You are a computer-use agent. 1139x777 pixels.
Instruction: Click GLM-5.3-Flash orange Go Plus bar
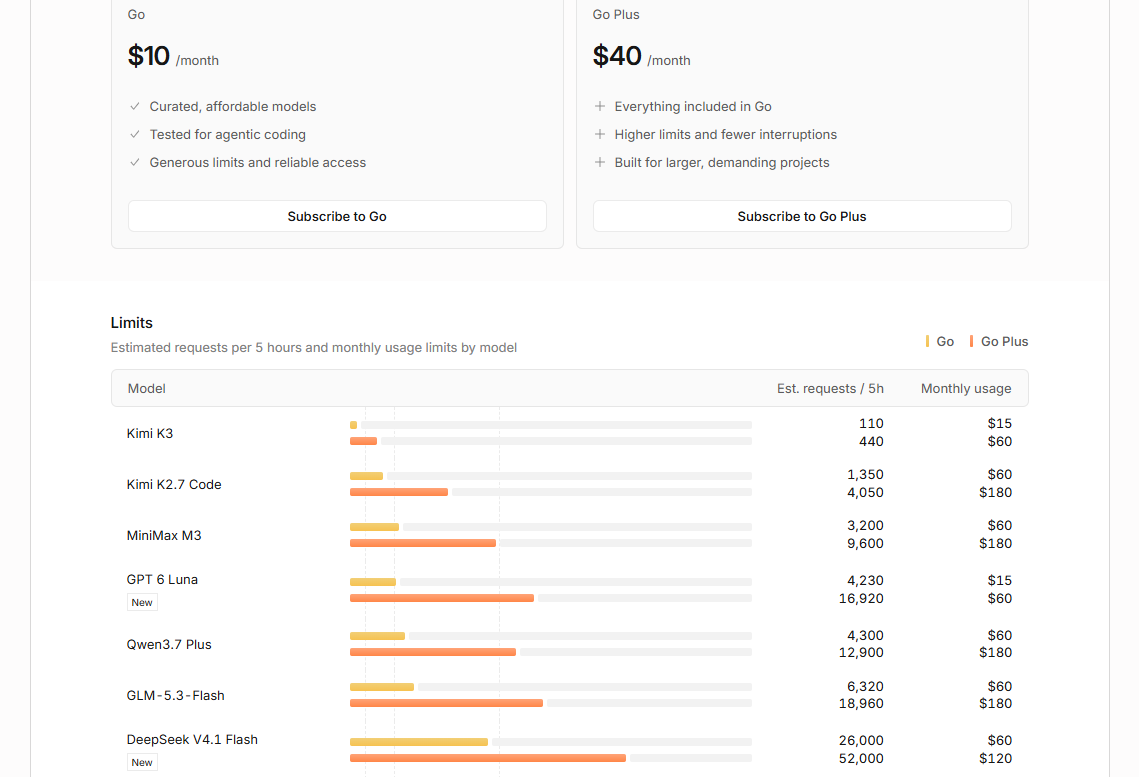(446, 703)
